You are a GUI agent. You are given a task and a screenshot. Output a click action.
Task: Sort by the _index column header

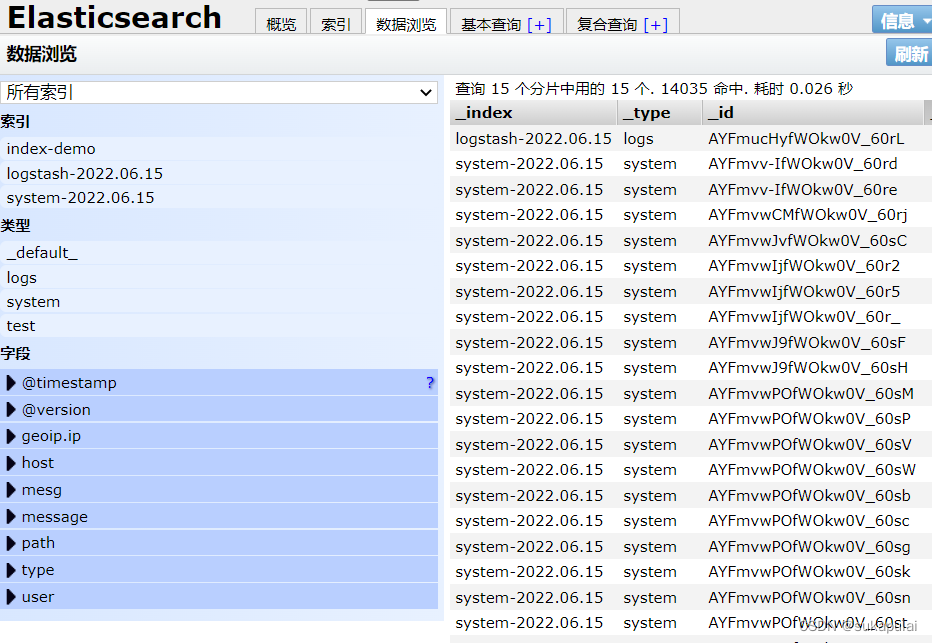pos(533,112)
